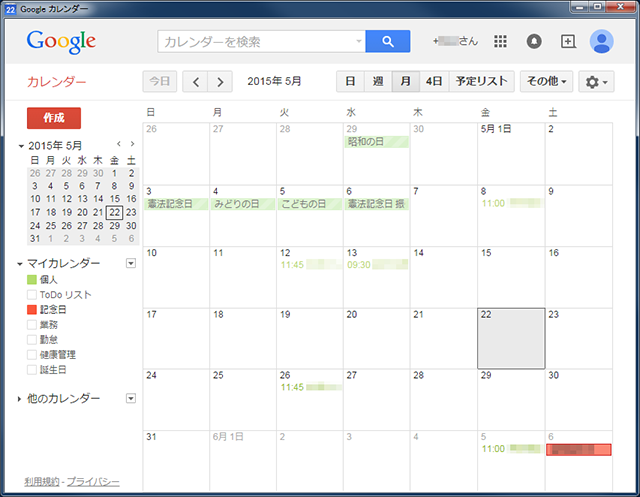
Task: Expand the 他のカレンダー section
Action: click(x=21, y=399)
